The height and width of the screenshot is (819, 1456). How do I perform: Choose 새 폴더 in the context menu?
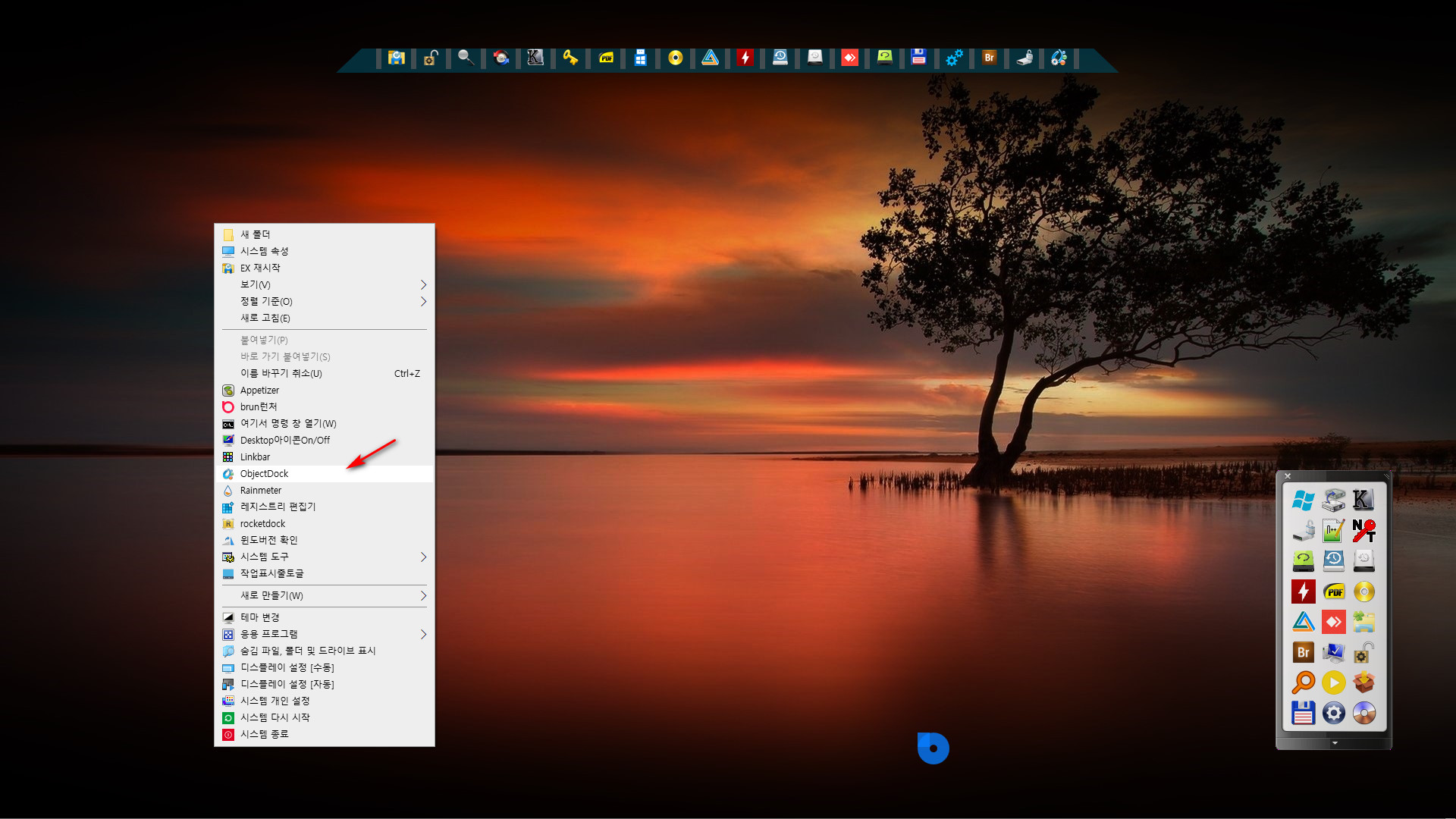pos(325,234)
